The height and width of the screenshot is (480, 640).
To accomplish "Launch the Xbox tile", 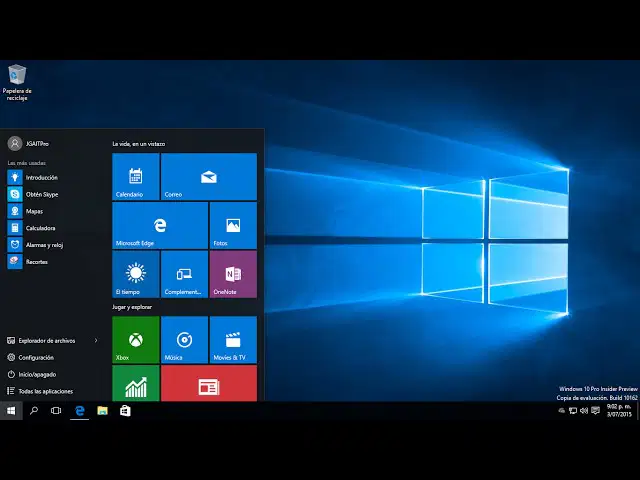I will 136,340.
